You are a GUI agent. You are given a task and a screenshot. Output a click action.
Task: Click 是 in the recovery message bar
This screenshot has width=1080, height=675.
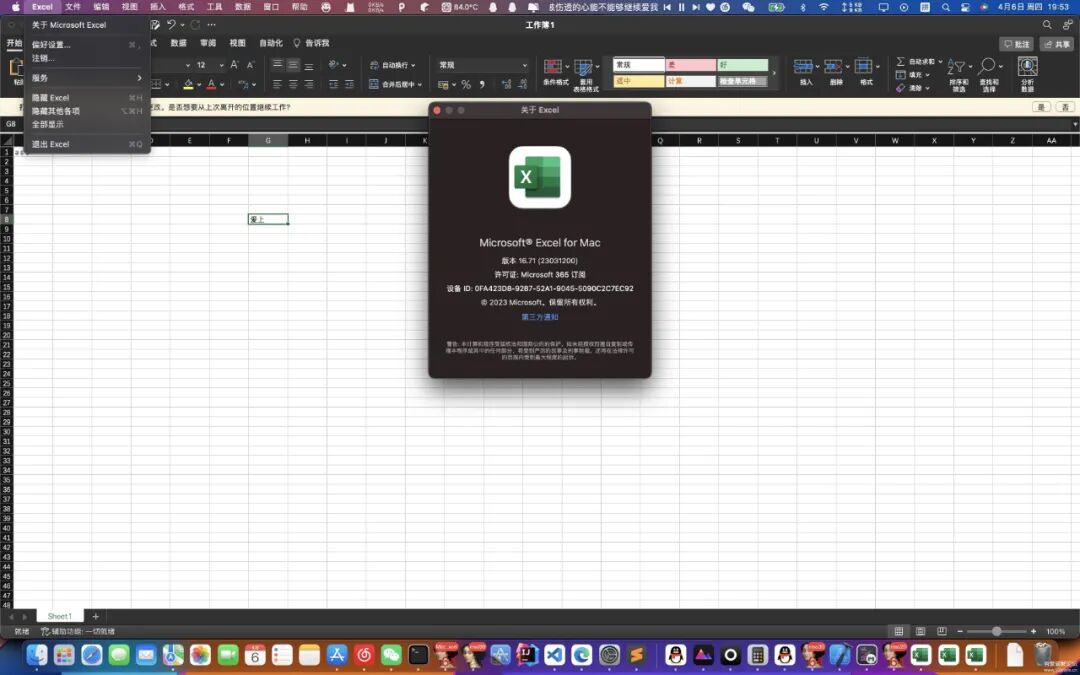[1041, 107]
